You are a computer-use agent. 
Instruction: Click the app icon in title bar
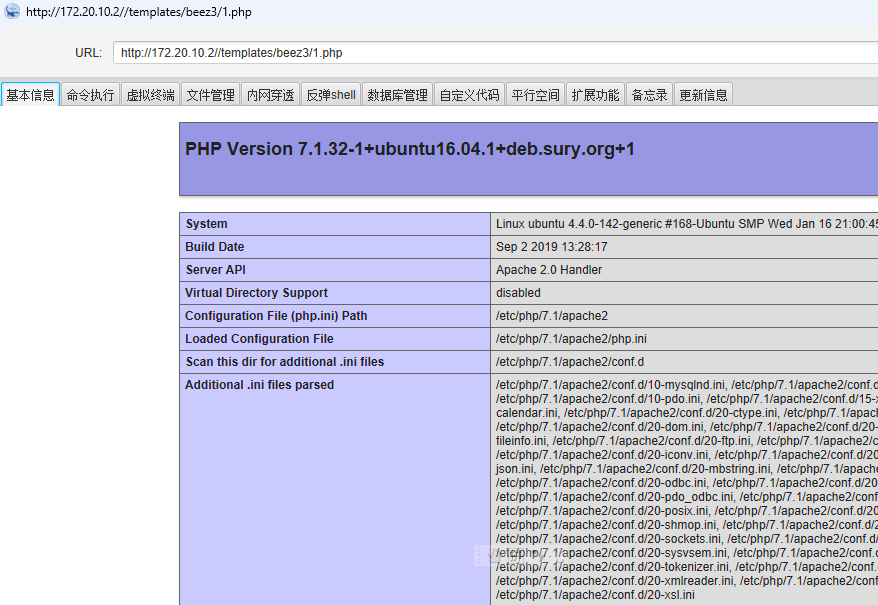coord(12,11)
